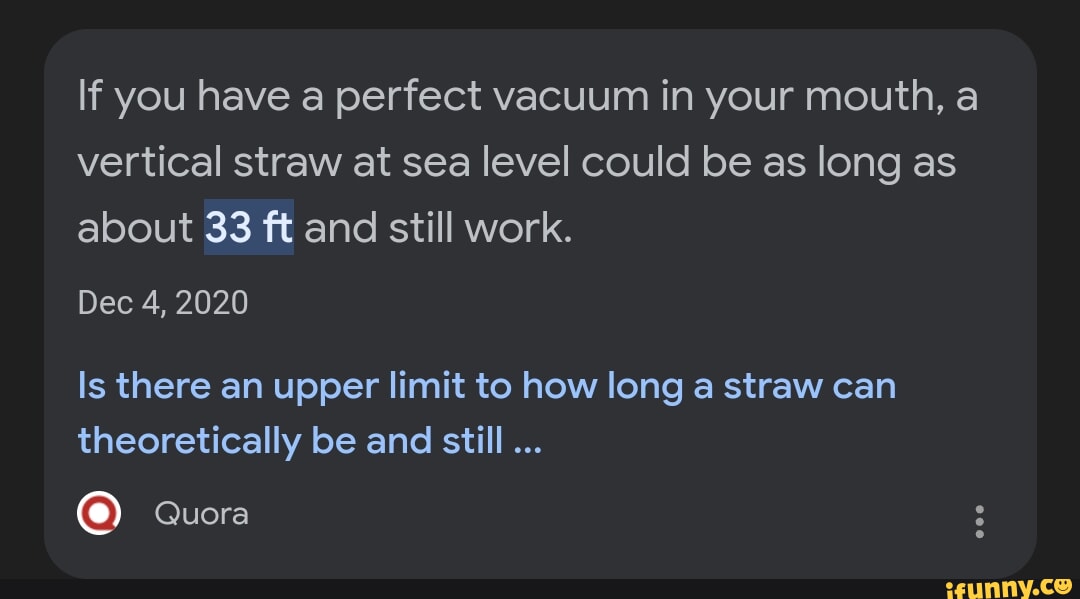Tap the vertical dots next to the Quora entry

tap(980, 523)
